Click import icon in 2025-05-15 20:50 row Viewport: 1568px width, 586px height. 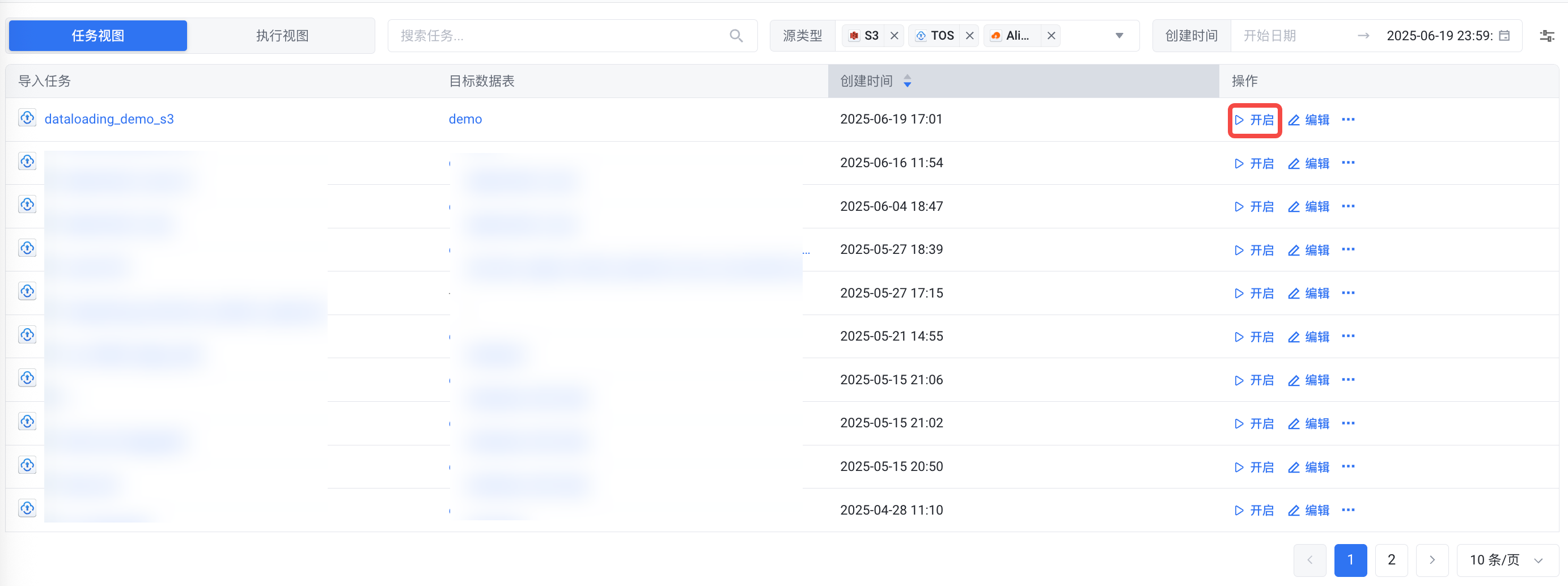pos(27,465)
